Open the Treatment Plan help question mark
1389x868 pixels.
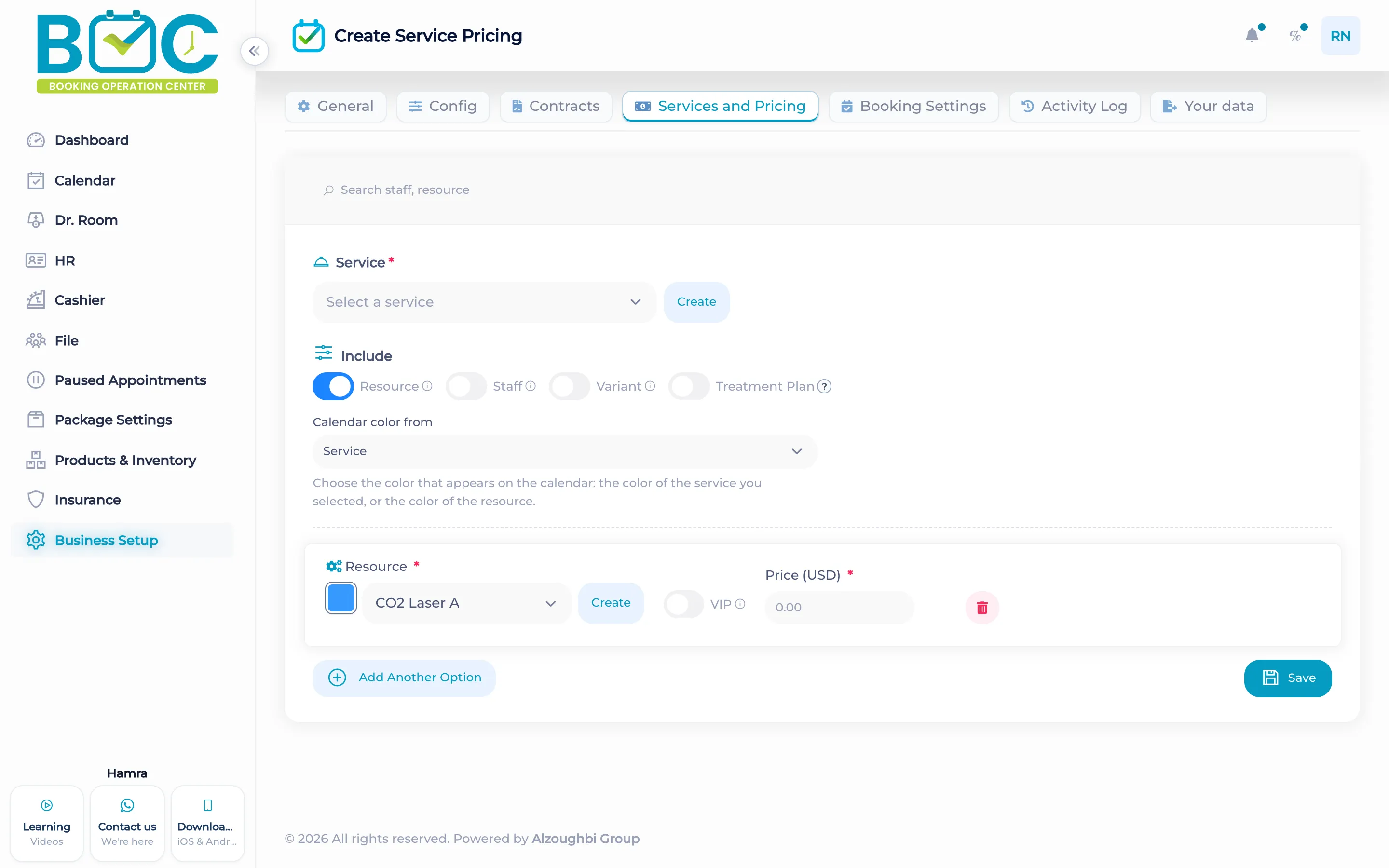824,386
